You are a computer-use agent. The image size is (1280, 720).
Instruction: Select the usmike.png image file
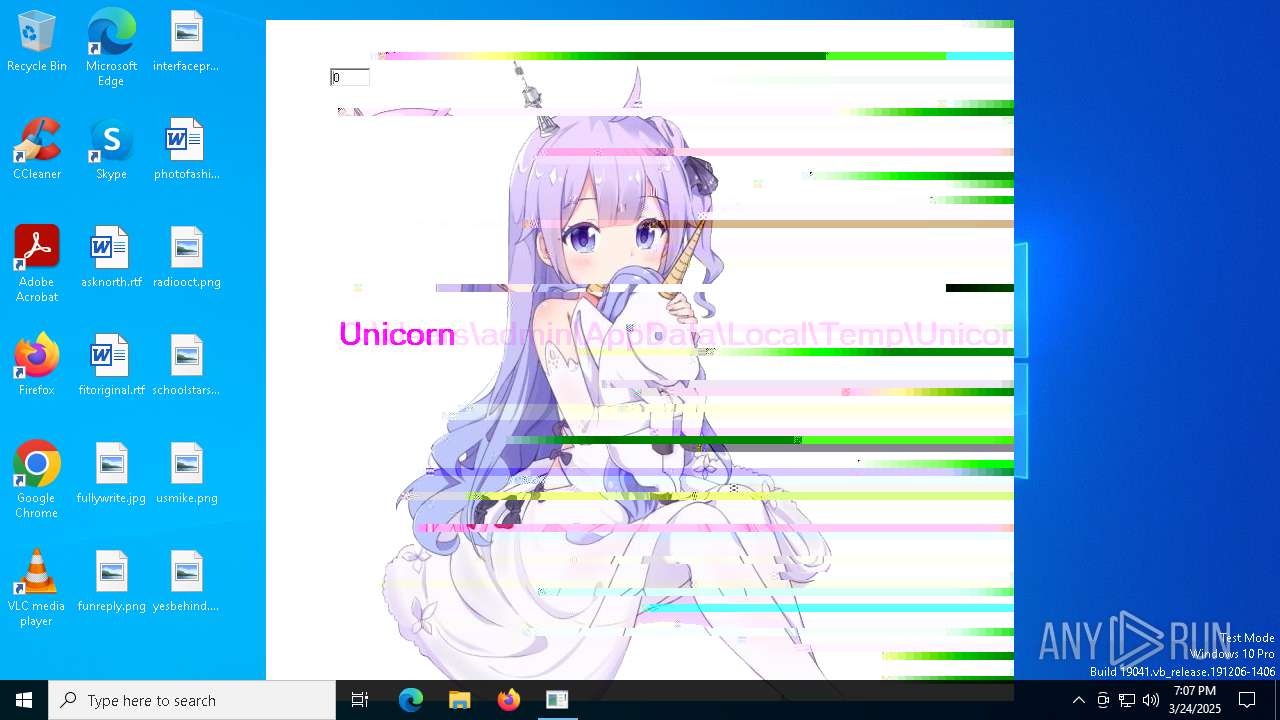coord(186,474)
